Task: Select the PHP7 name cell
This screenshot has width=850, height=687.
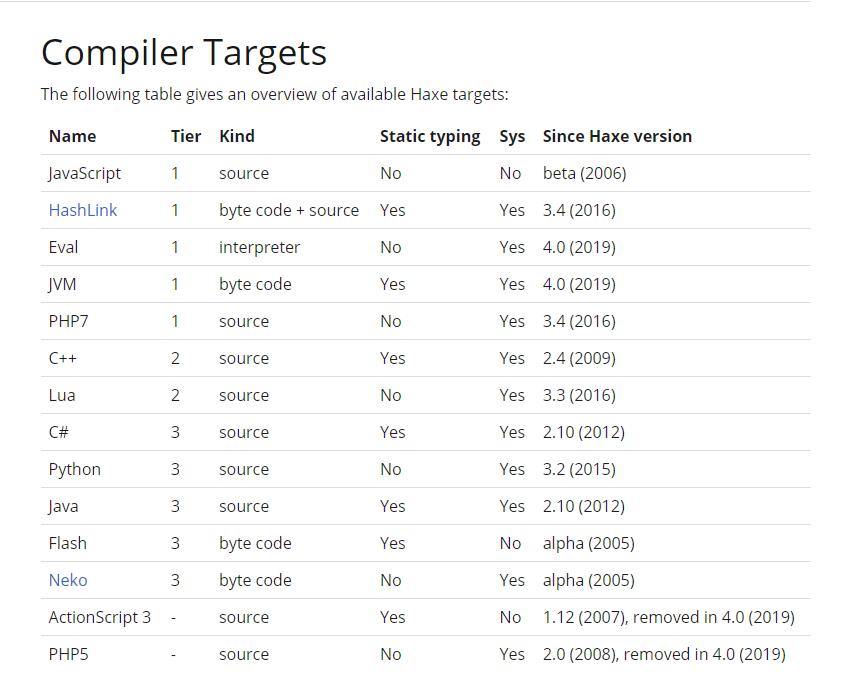Action: pyautogui.click(x=68, y=321)
